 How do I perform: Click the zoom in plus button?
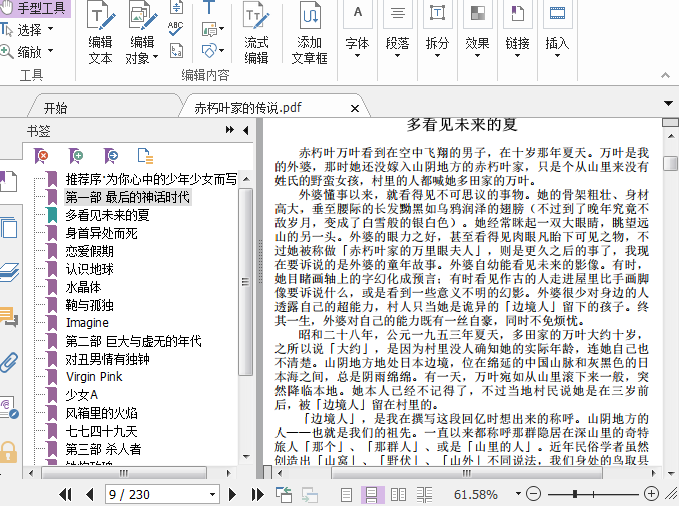(x=651, y=494)
